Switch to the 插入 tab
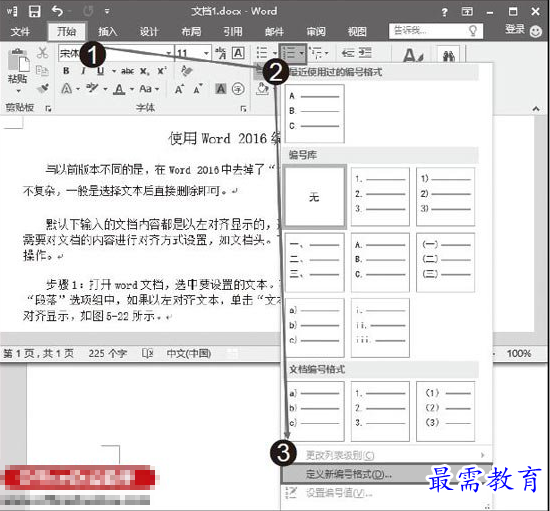The image size is (550, 511). point(107,32)
